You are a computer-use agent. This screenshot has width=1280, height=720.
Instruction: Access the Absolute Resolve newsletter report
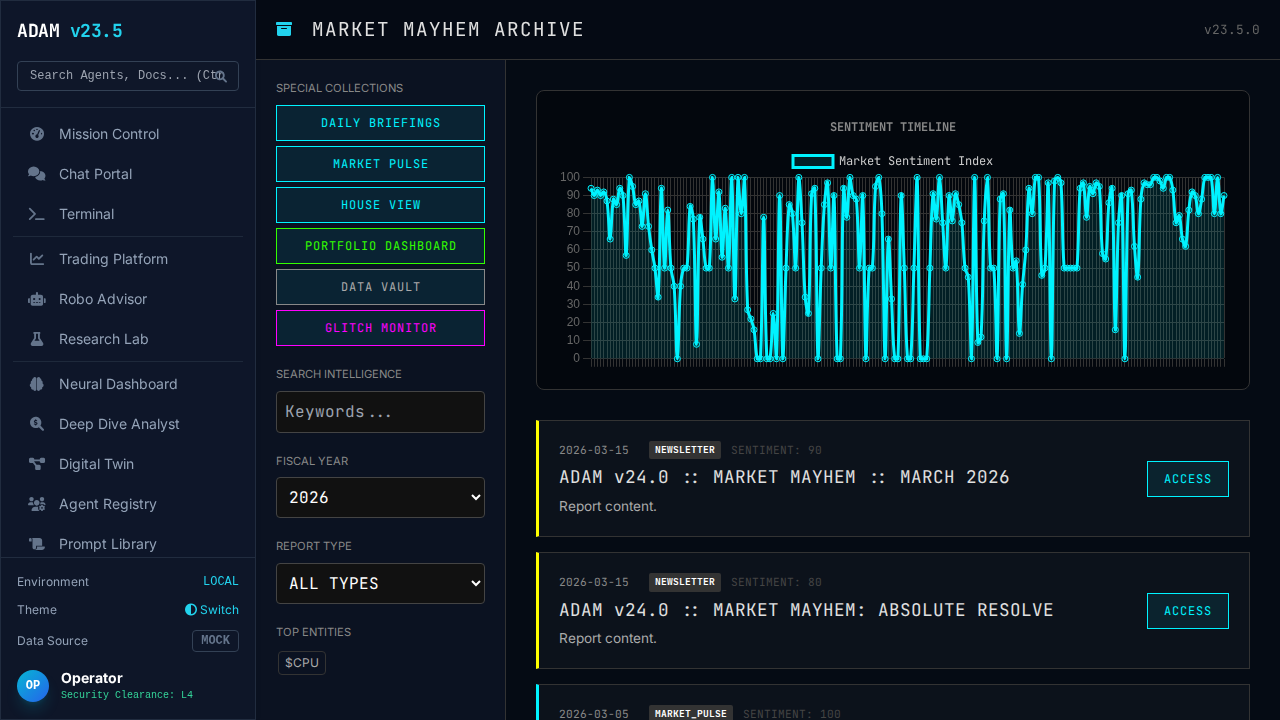pos(1187,611)
